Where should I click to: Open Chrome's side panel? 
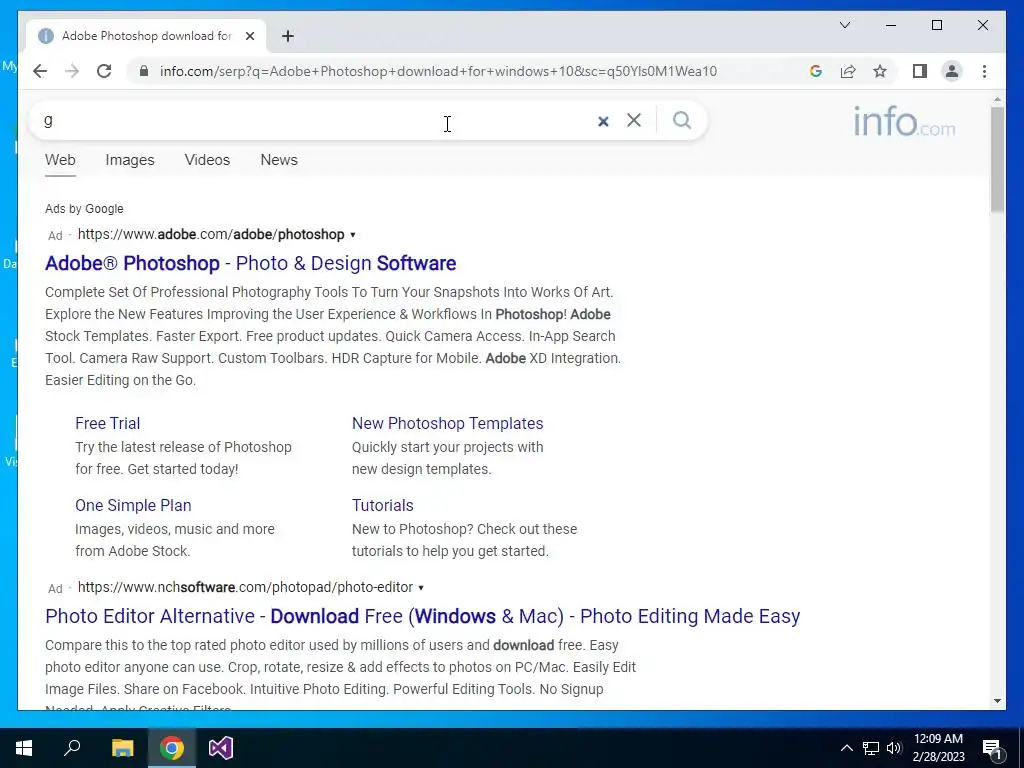920,71
